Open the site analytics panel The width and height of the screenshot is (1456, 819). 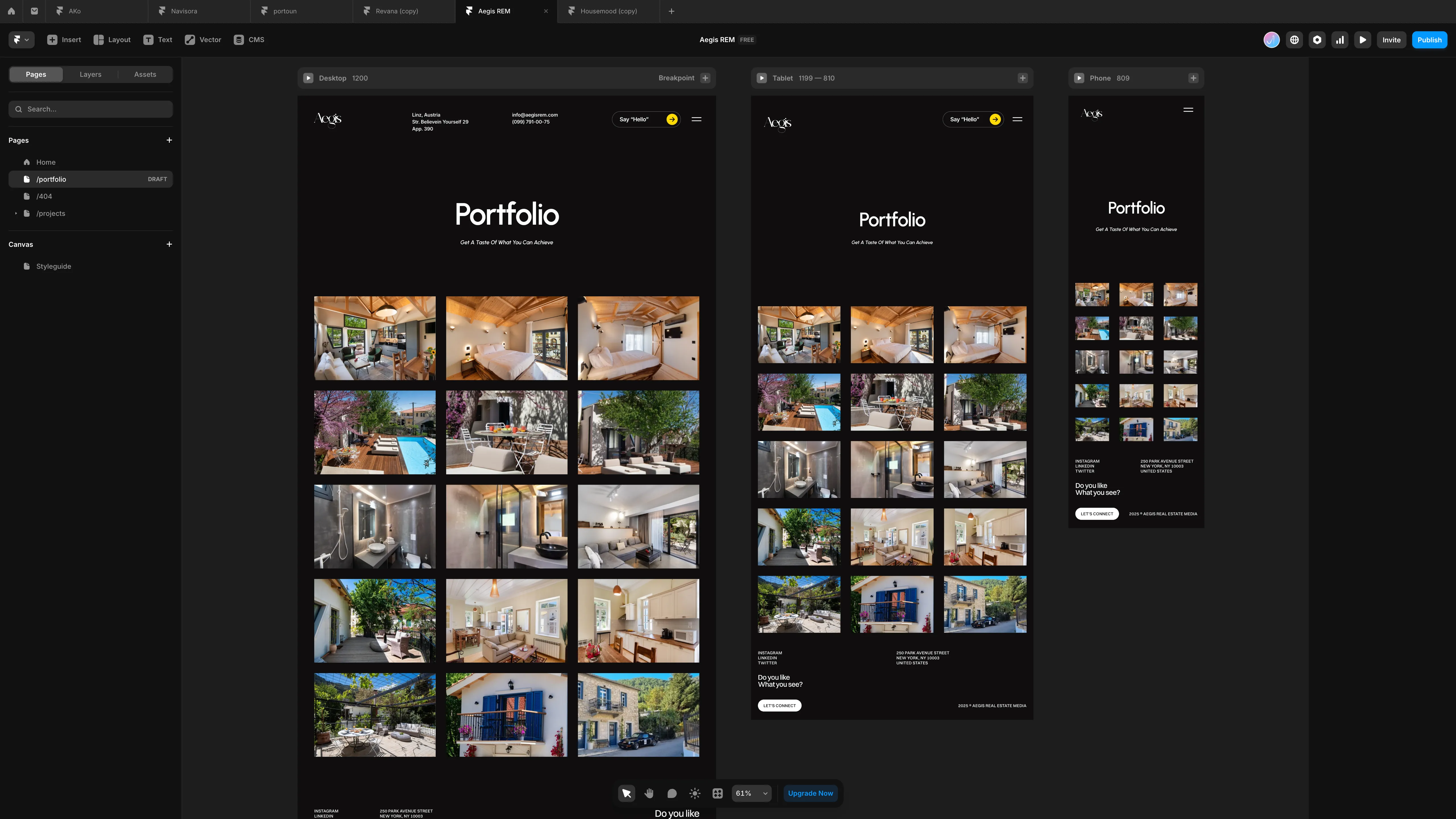(x=1340, y=40)
